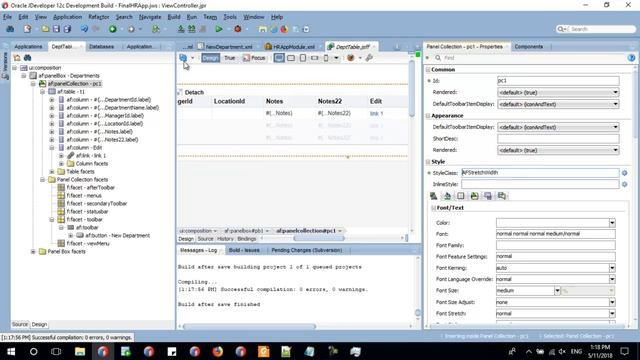The width and height of the screenshot is (640, 360).
Task: Collapse the Common properties section
Action: tap(428, 70)
